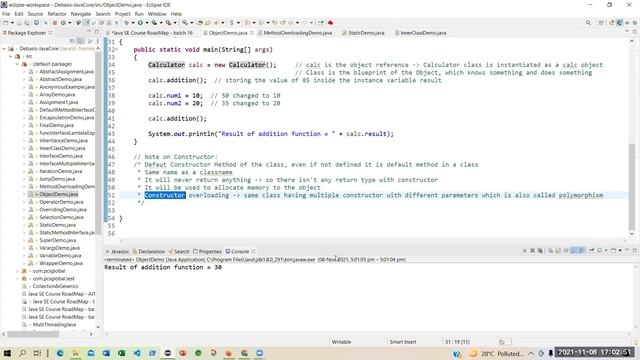640x360 pixels.
Task: Switch to StaticDemo.java editor tab
Action: pos(366,33)
